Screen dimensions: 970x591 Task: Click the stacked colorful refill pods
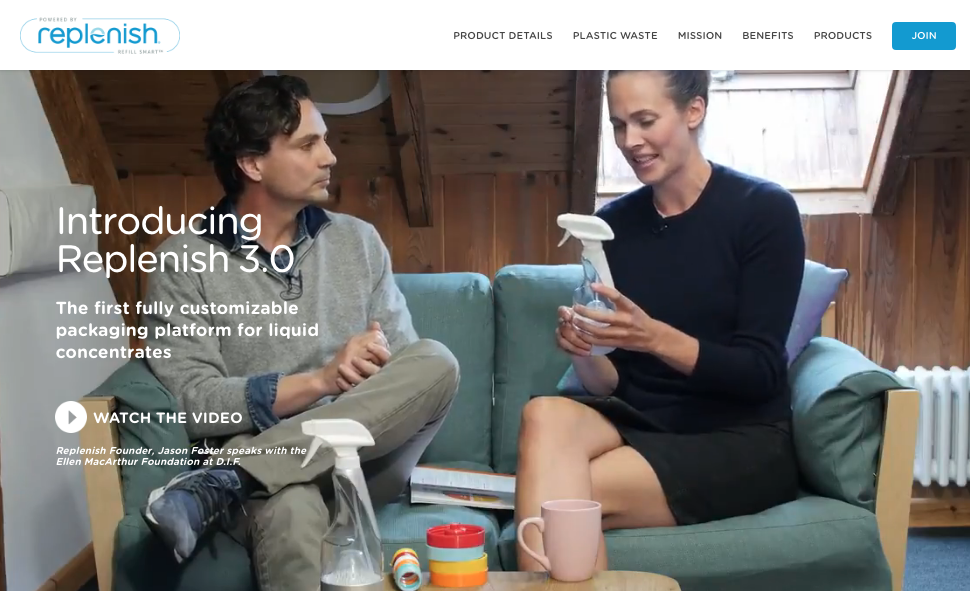tap(457, 555)
